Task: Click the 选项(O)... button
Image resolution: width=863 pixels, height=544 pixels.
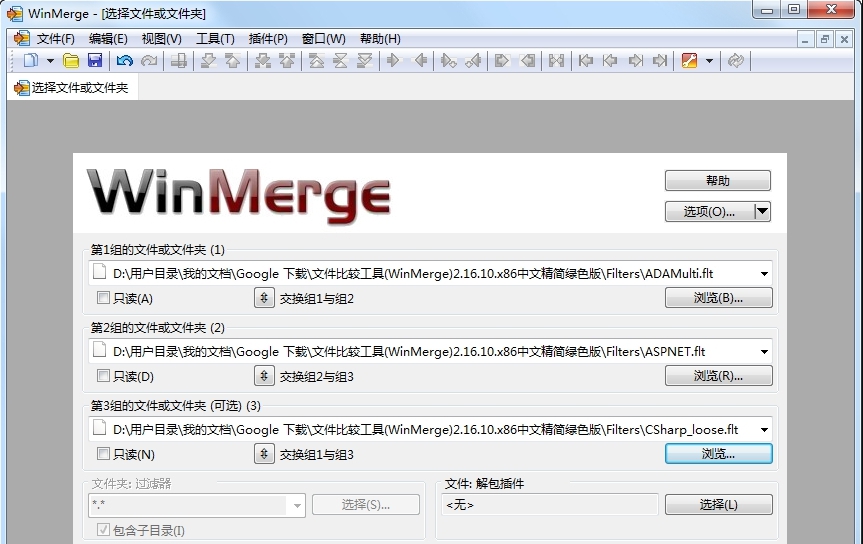Action: (x=709, y=211)
